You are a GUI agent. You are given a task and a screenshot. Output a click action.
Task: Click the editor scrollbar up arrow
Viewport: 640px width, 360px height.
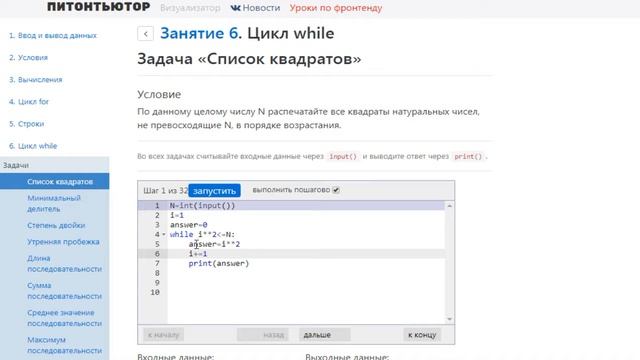pyautogui.click(x=449, y=206)
